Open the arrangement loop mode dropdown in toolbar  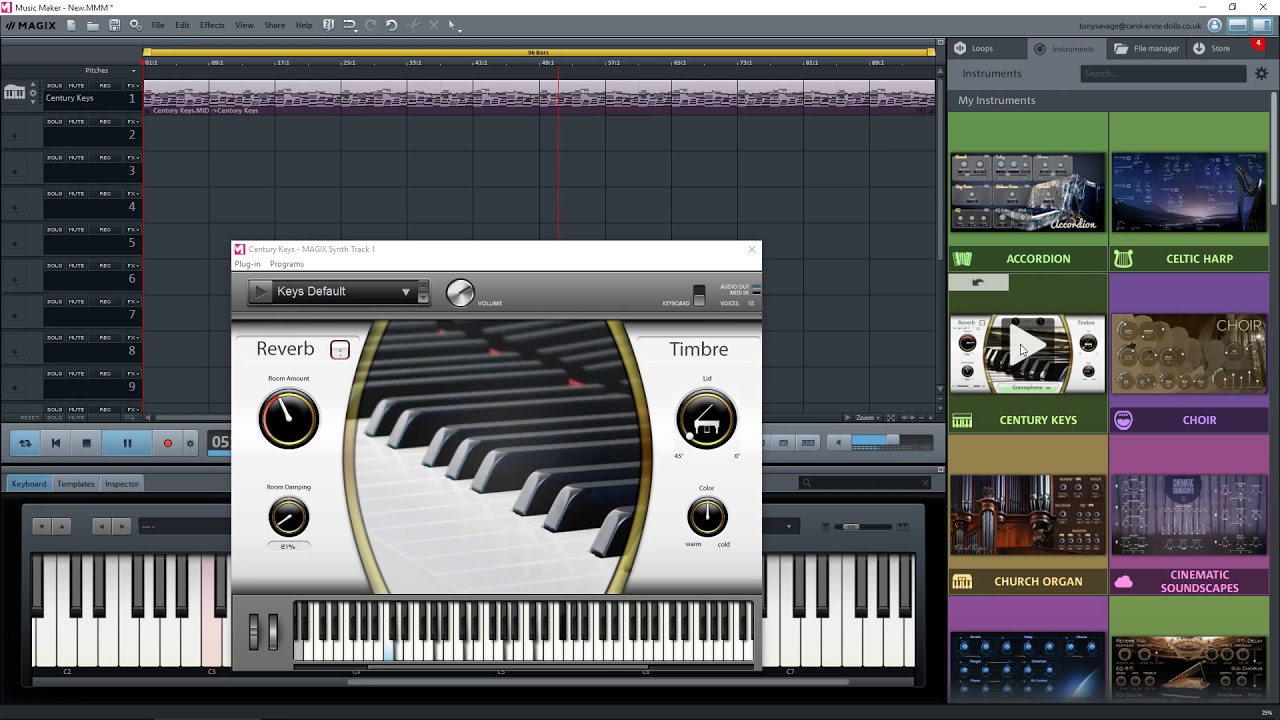(x=349, y=25)
